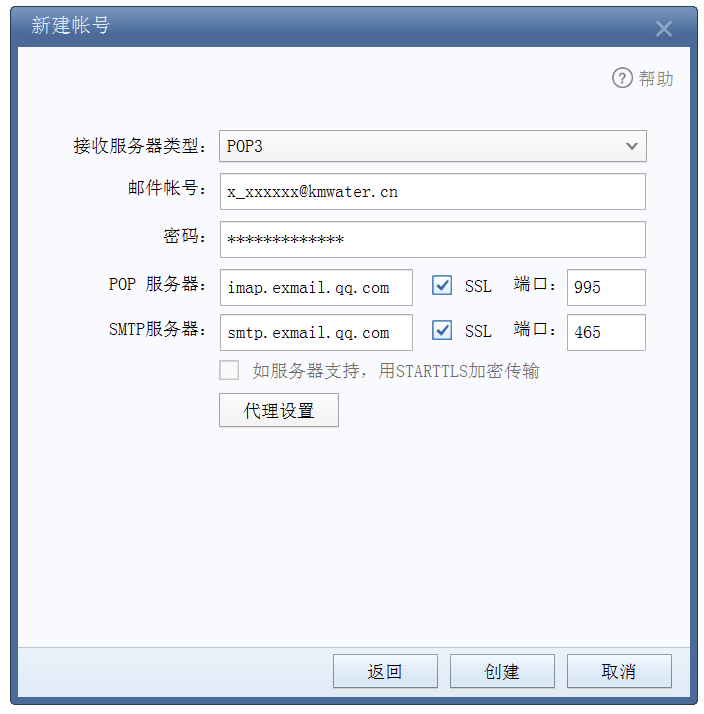The width and height of the screenshot is (704, 714).
Task: Edit the SMTP服务器 address field
Action: 316,332
